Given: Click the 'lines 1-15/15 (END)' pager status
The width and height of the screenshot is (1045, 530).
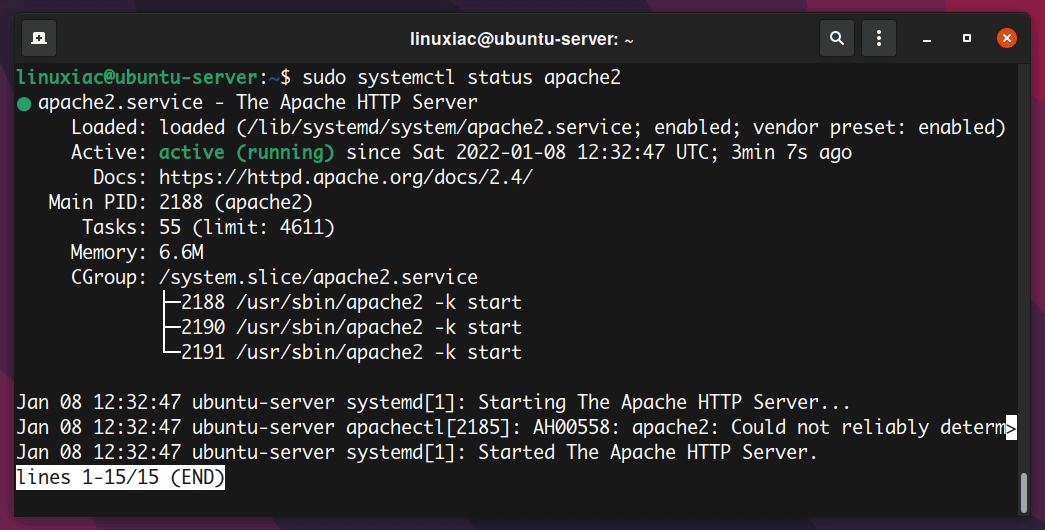Looking at the screenshot, I should 121,478.
